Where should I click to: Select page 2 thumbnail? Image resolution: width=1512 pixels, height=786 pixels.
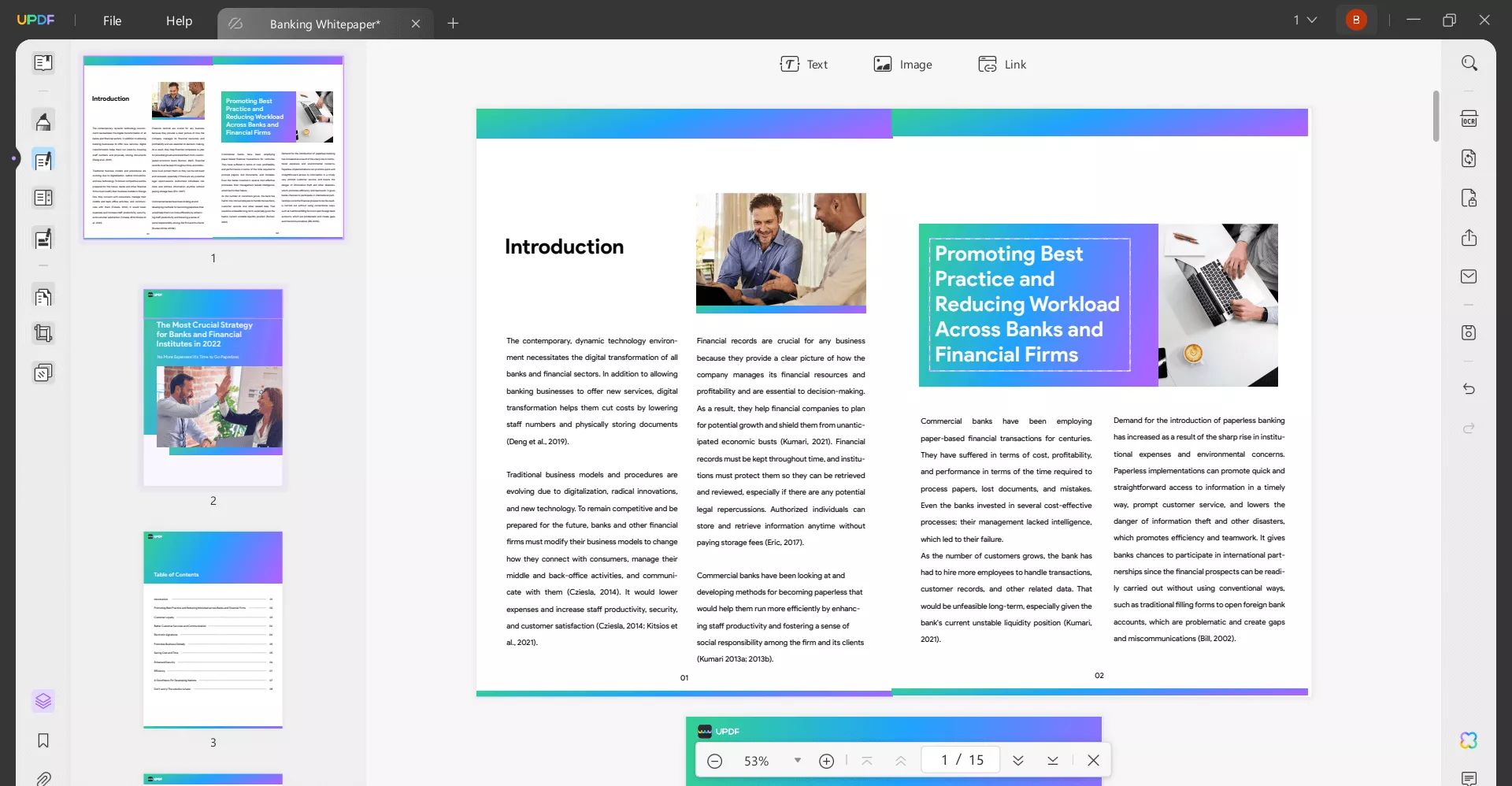click(213, 387)
